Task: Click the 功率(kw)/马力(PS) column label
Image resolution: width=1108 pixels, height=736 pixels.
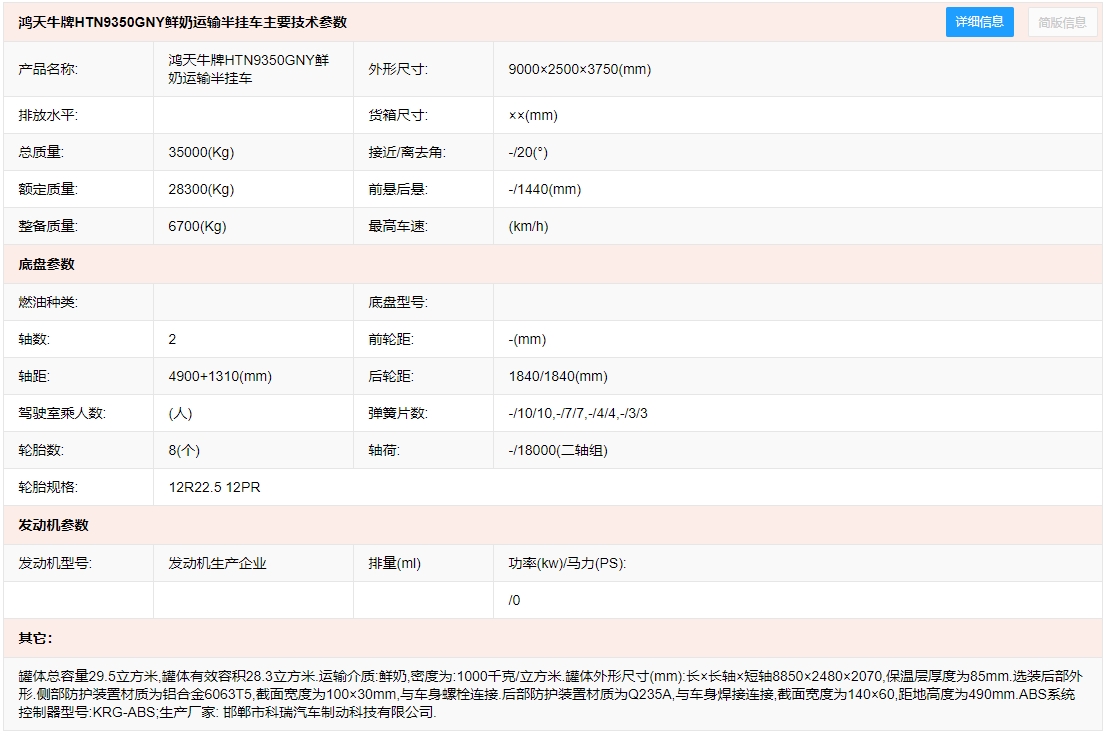Action: tap(567, 564)
